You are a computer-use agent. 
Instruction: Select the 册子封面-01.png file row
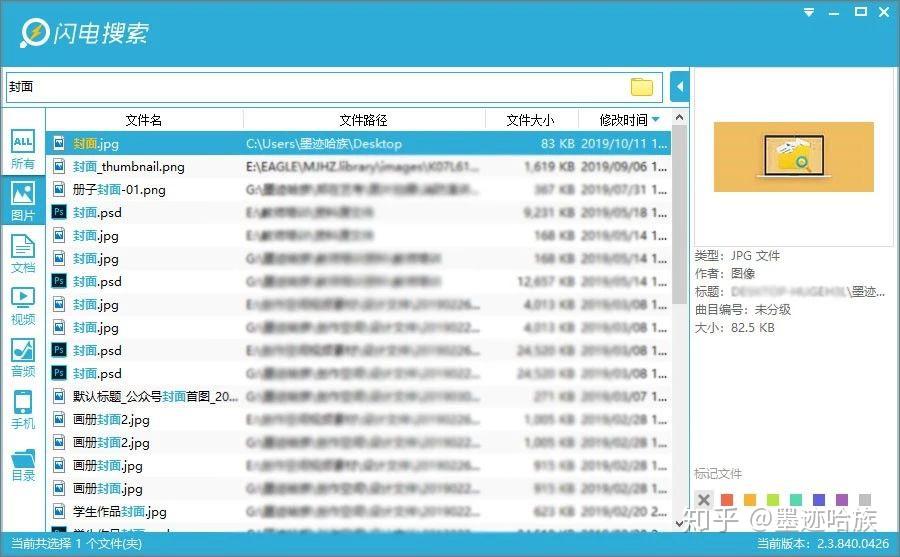359,189
